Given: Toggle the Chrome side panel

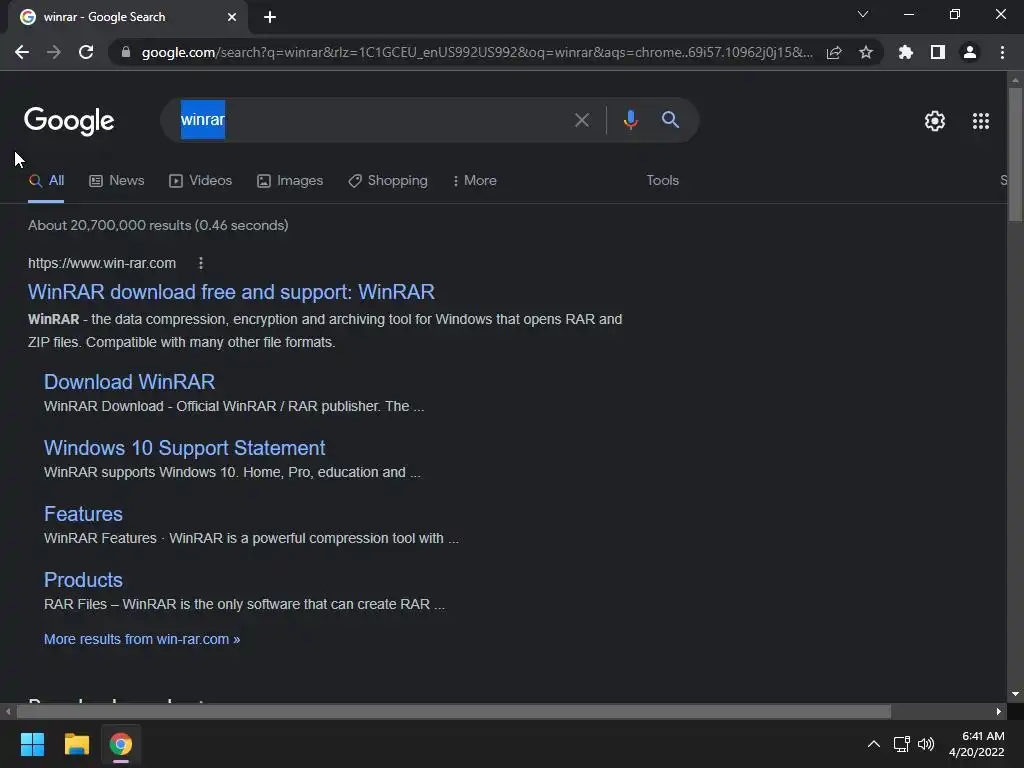Looking at the screenshot, I should click(938, 52).
